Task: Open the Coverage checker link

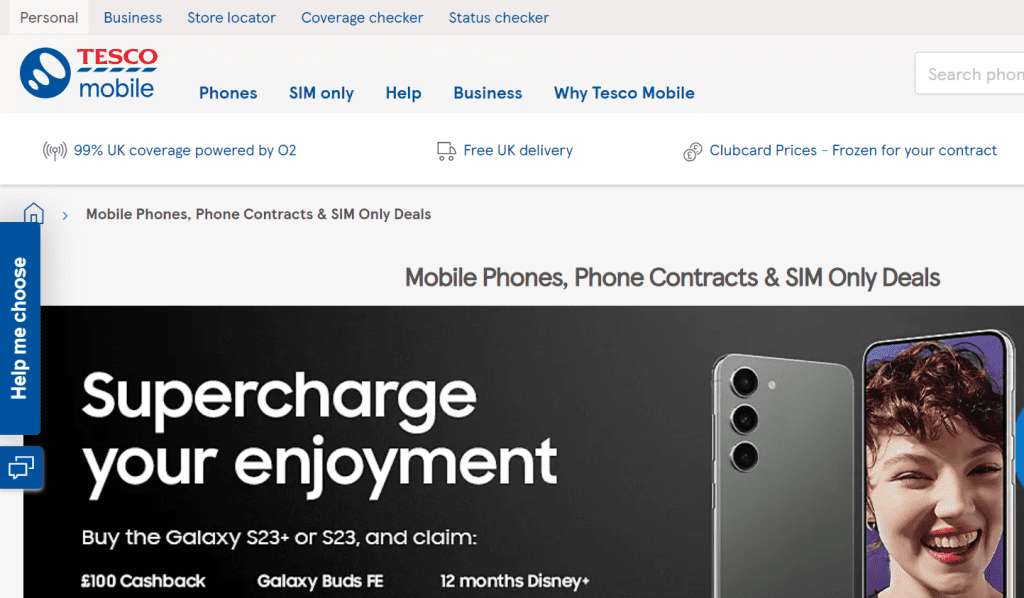Action: 362,18
